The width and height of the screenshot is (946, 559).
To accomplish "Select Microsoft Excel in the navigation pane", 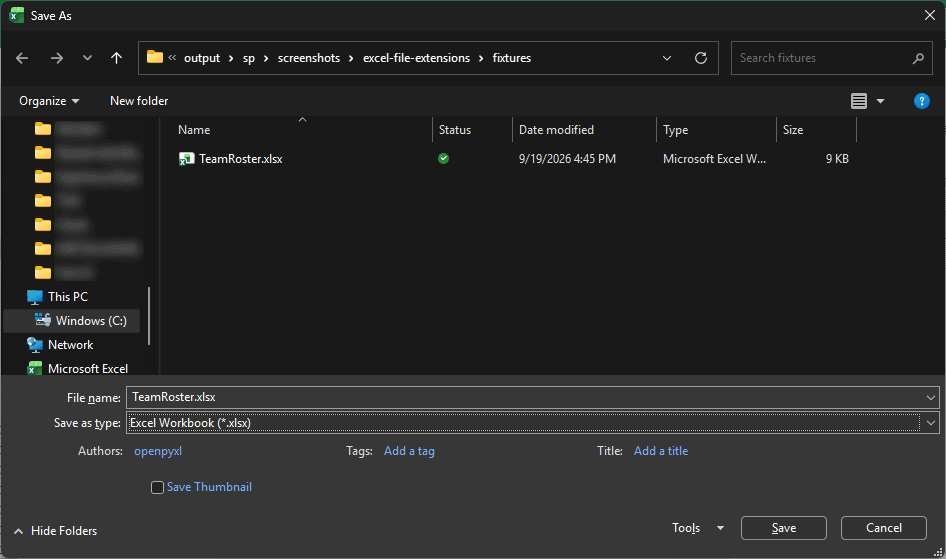I will click(x=87, y=368).
